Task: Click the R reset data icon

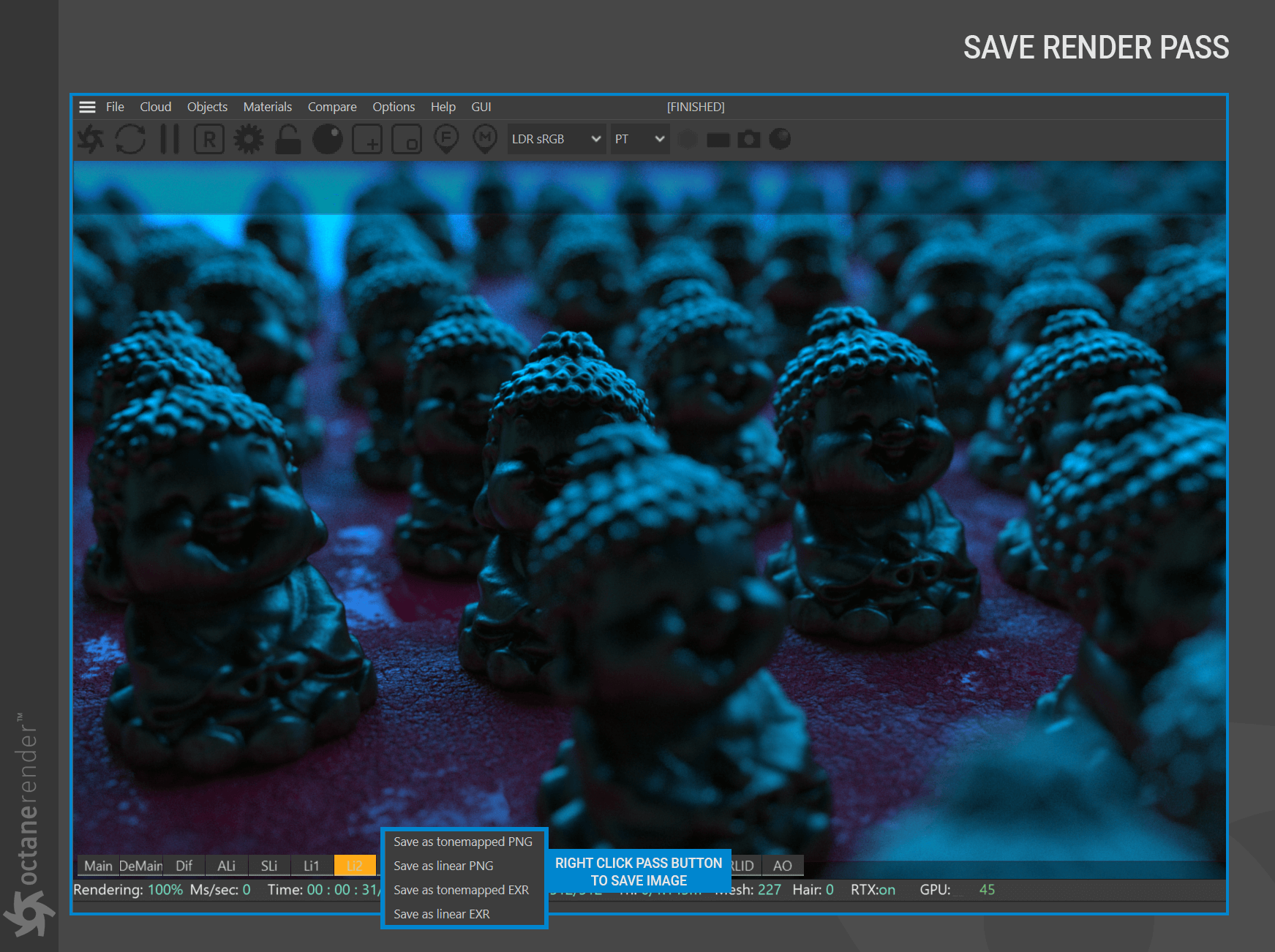Action: [209, 139]
